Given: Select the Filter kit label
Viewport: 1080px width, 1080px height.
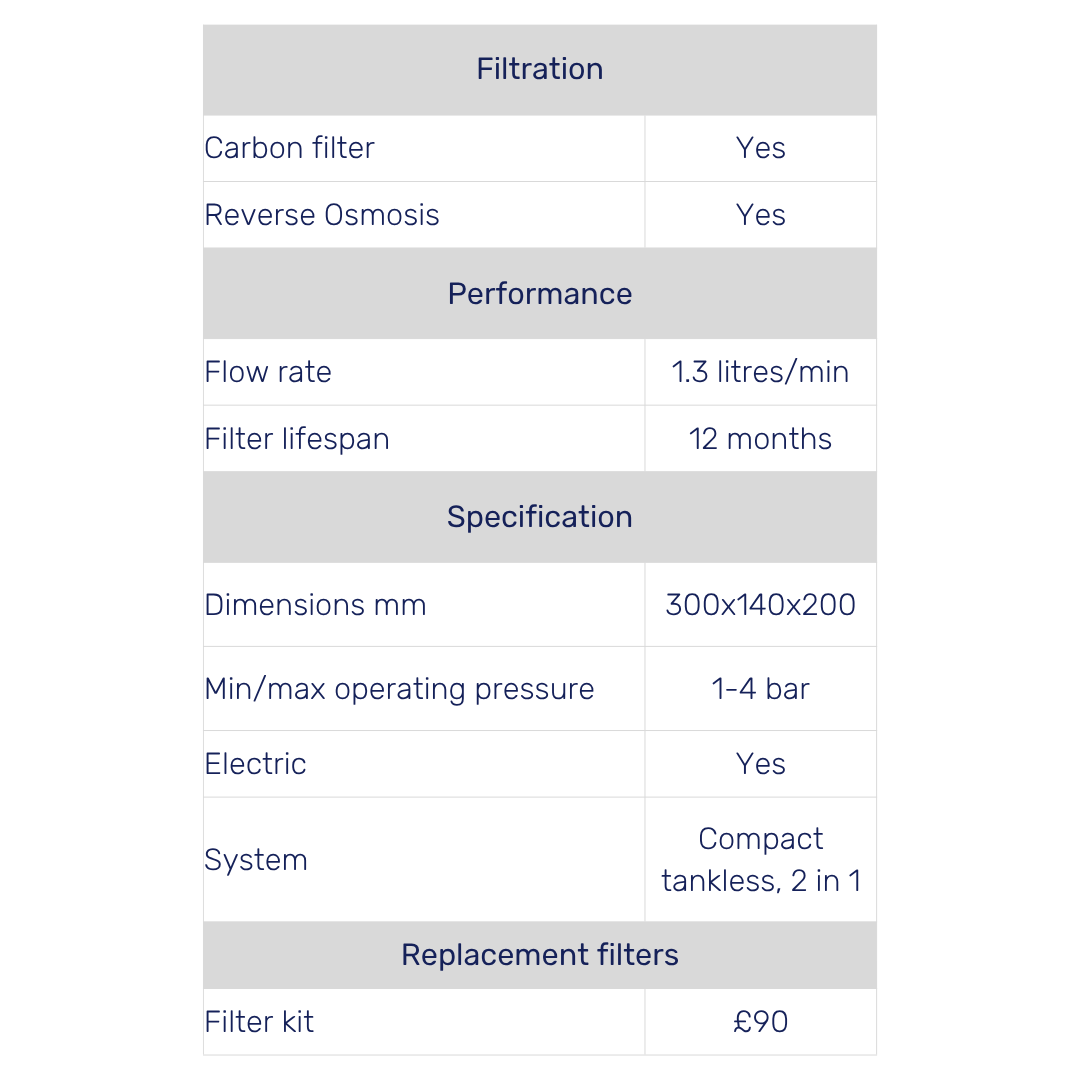Looking at the screenshot, I should (259, 1022).
